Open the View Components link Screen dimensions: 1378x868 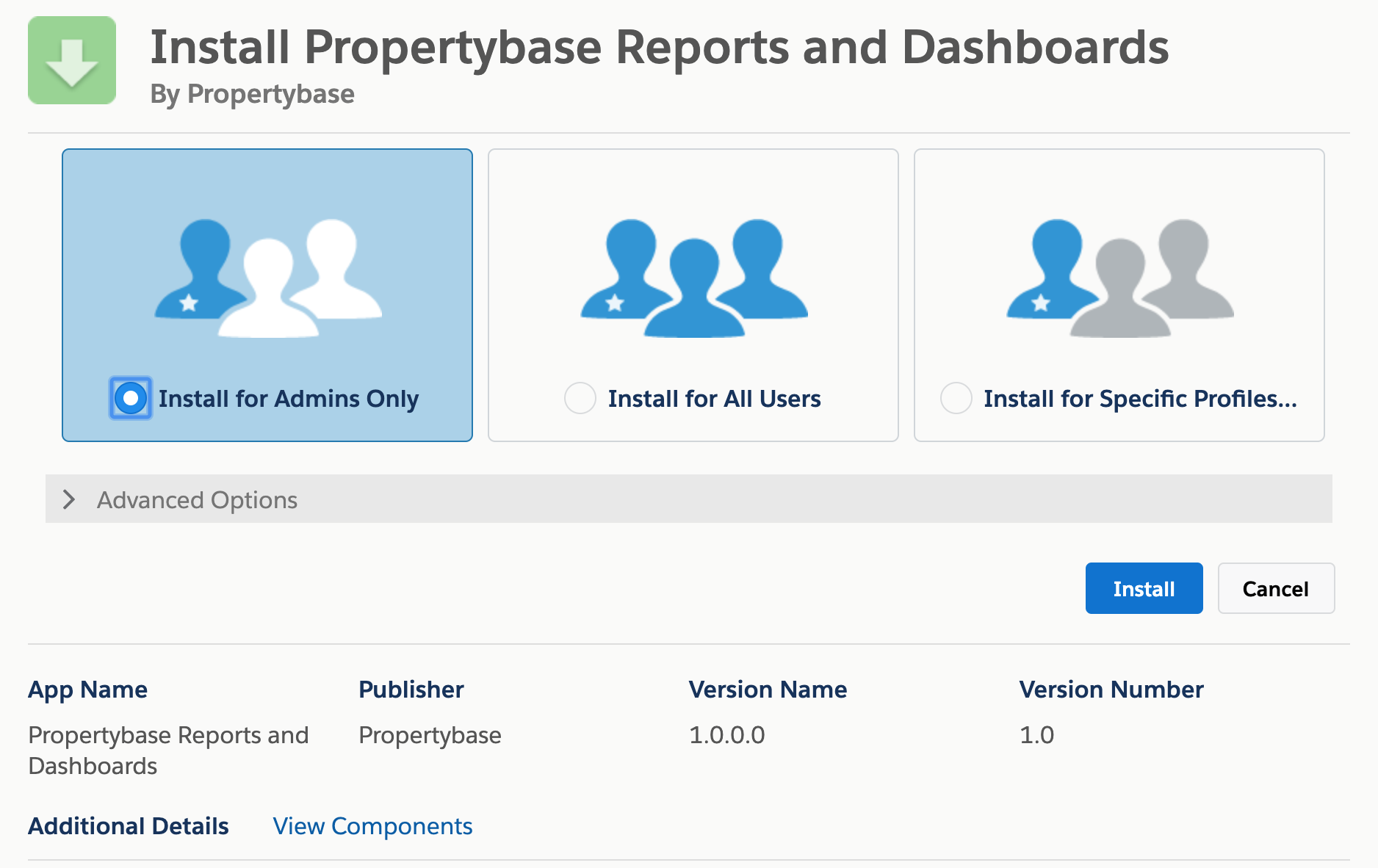click(x=373, y=826)
